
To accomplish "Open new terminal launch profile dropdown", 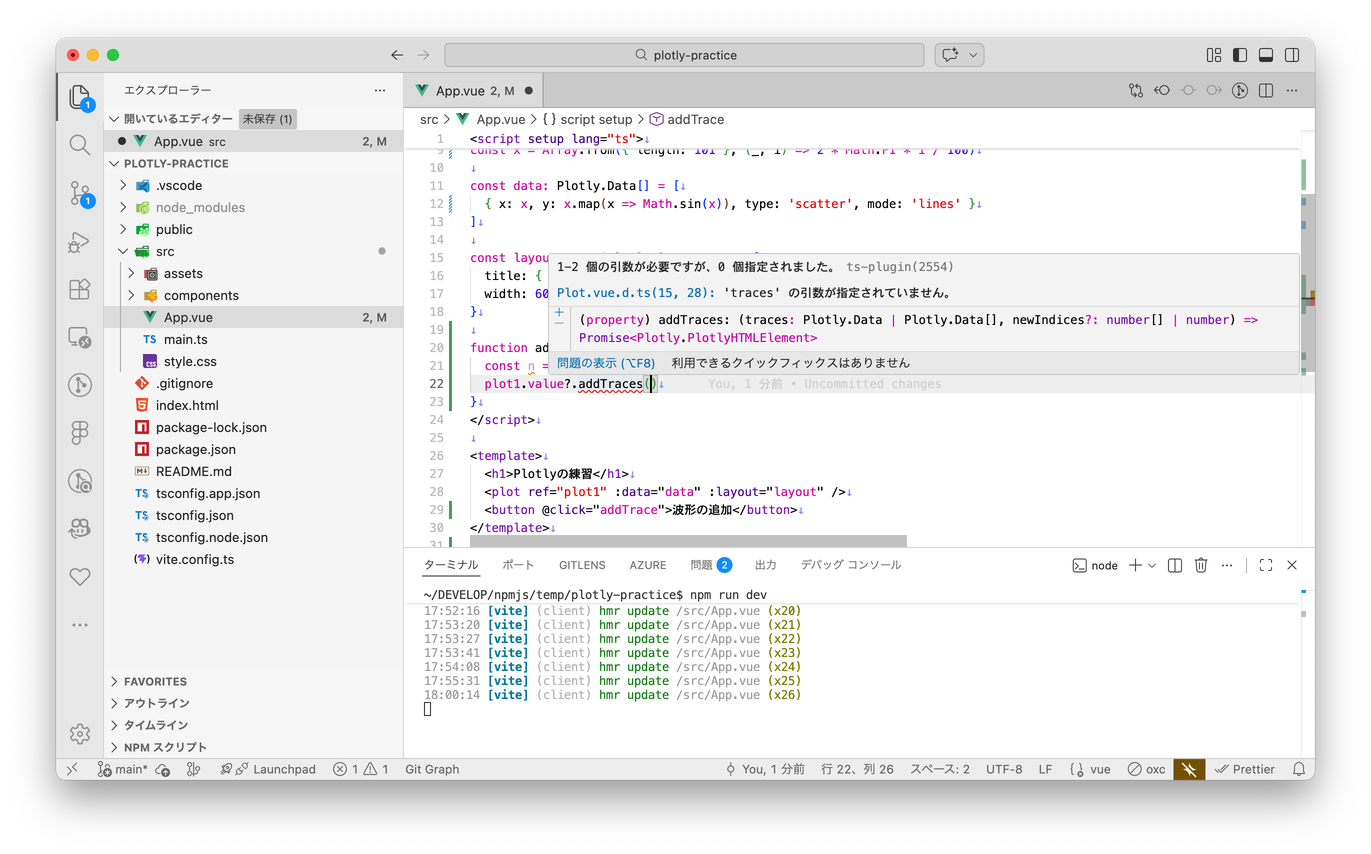I will [x=1152, y=565].
